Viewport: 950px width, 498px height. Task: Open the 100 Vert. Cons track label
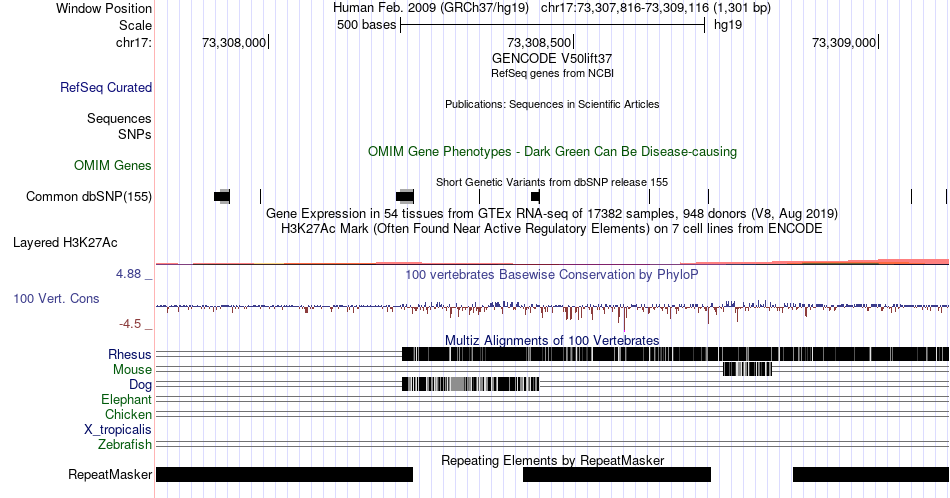(x=56, y=298)
